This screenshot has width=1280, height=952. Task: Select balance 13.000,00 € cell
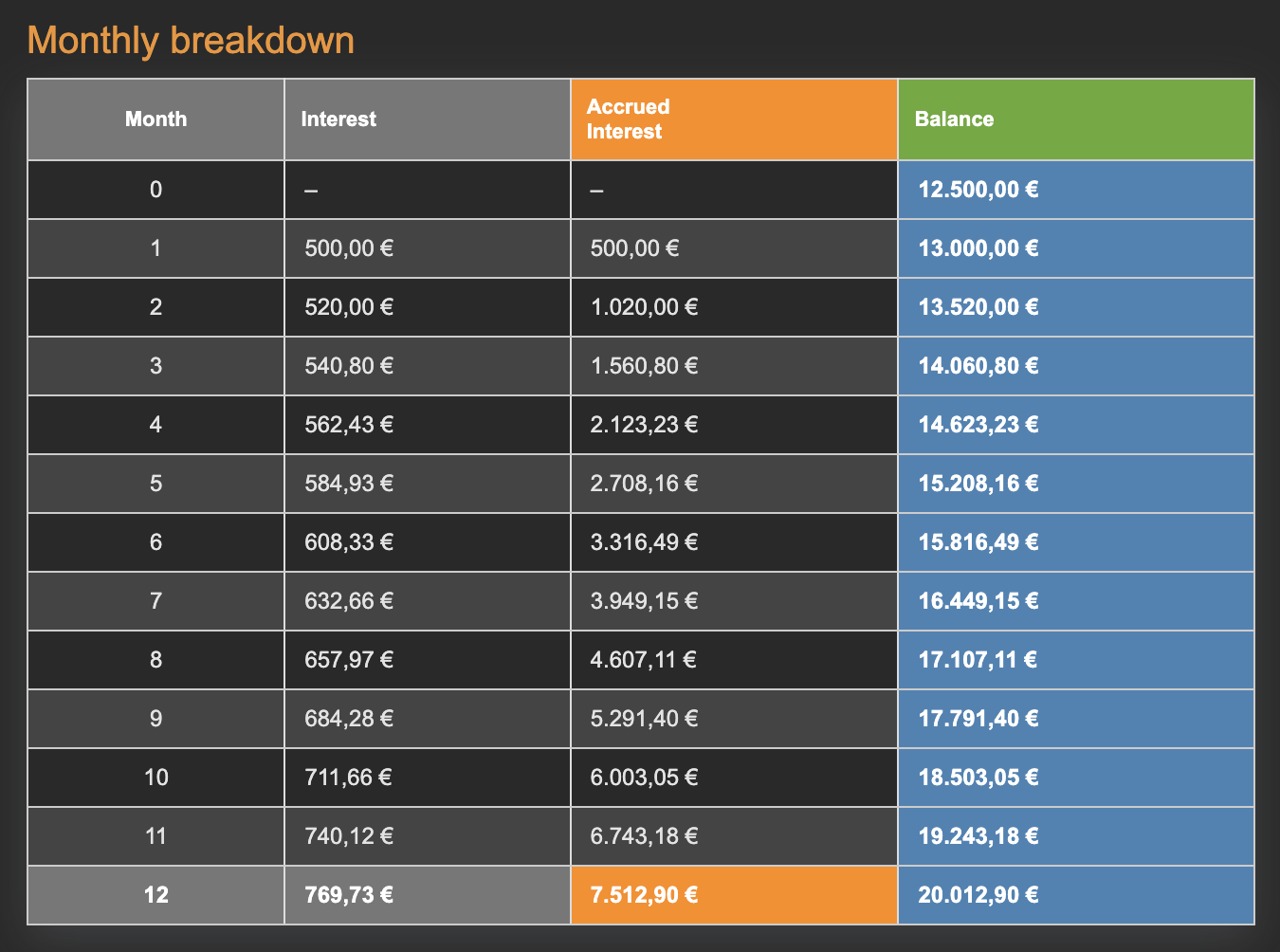[1076, 248]
